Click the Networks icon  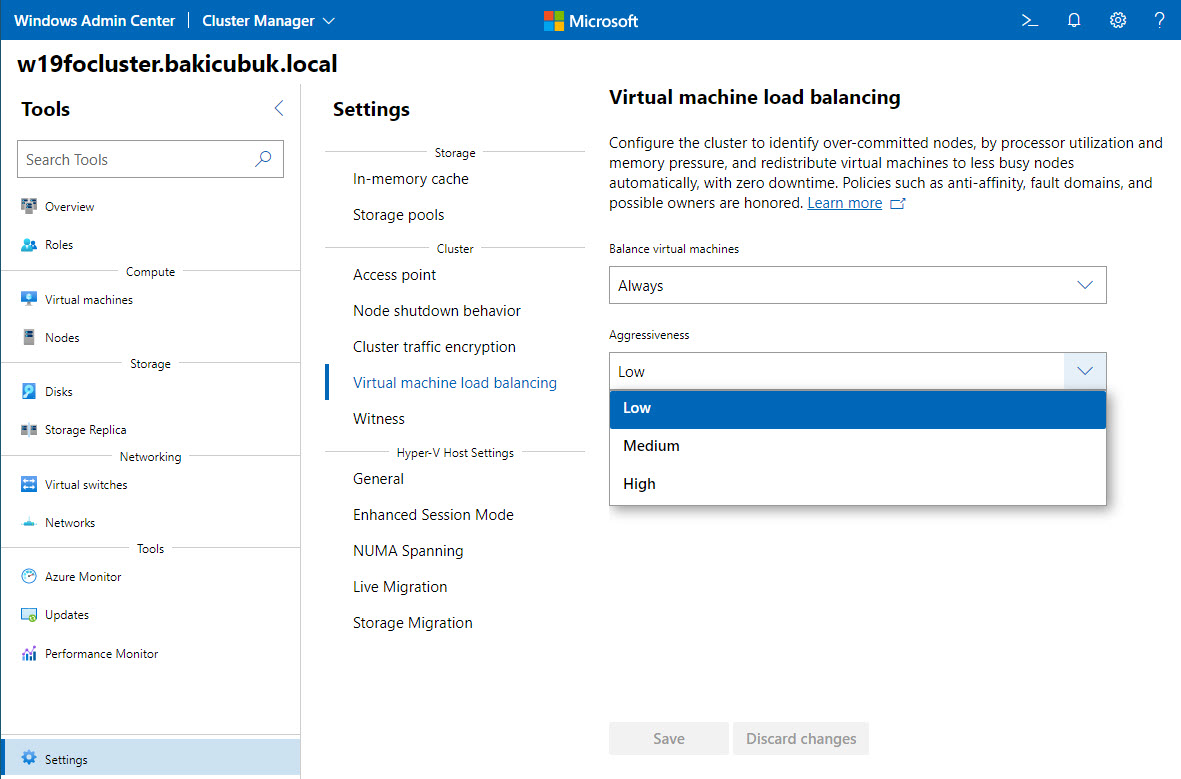(29, 523)
